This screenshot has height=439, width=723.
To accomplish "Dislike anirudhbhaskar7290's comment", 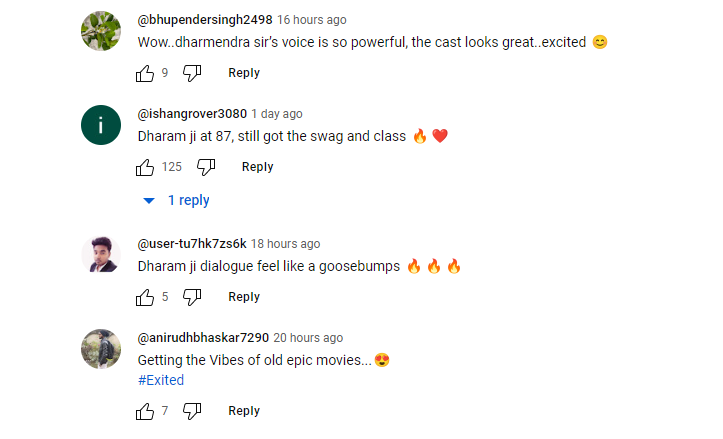I will (193, 411).
